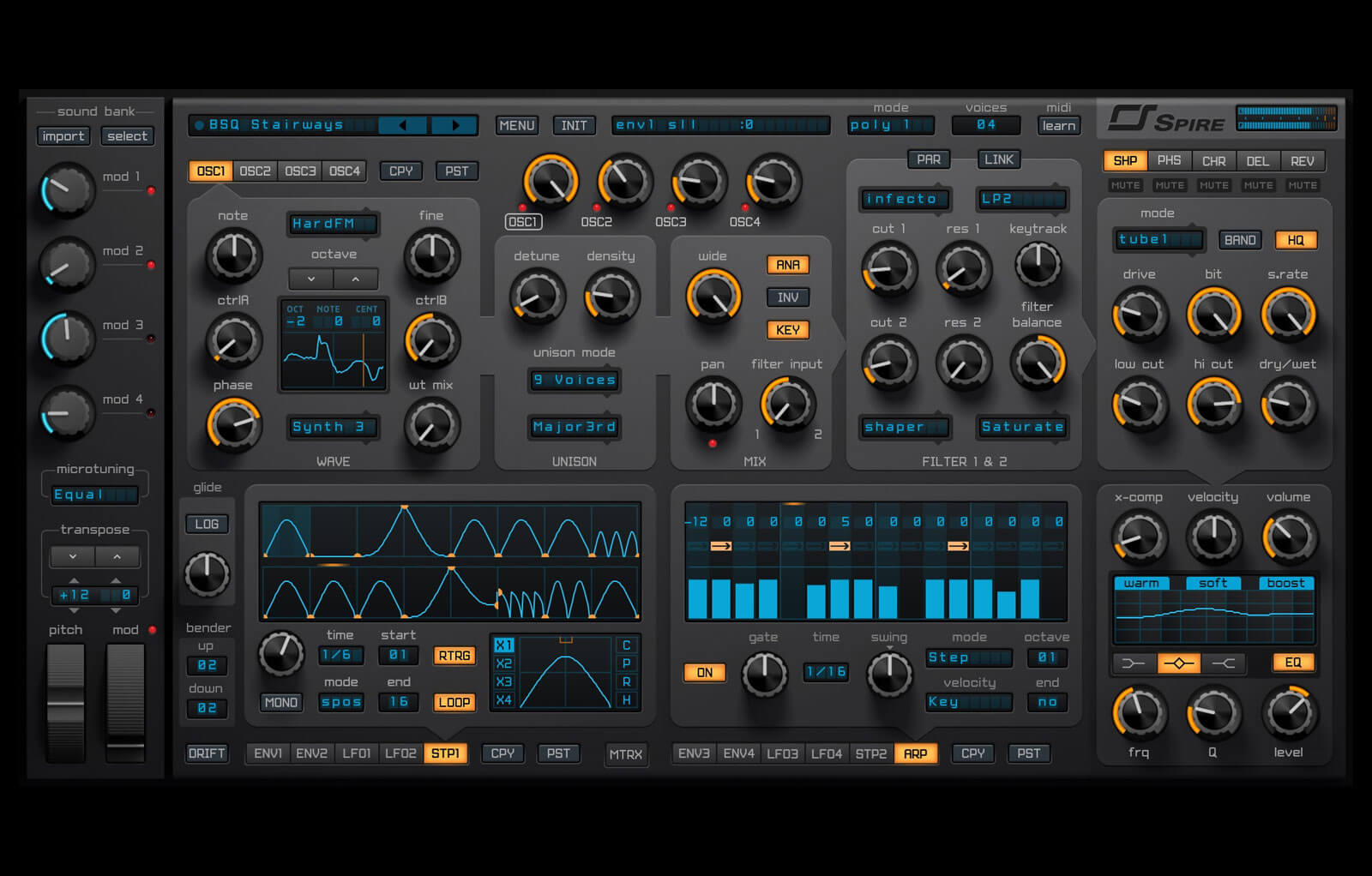Open the EQ view in the shaper section
This screenshot has width=1372, height=876.
[1293, 662]
